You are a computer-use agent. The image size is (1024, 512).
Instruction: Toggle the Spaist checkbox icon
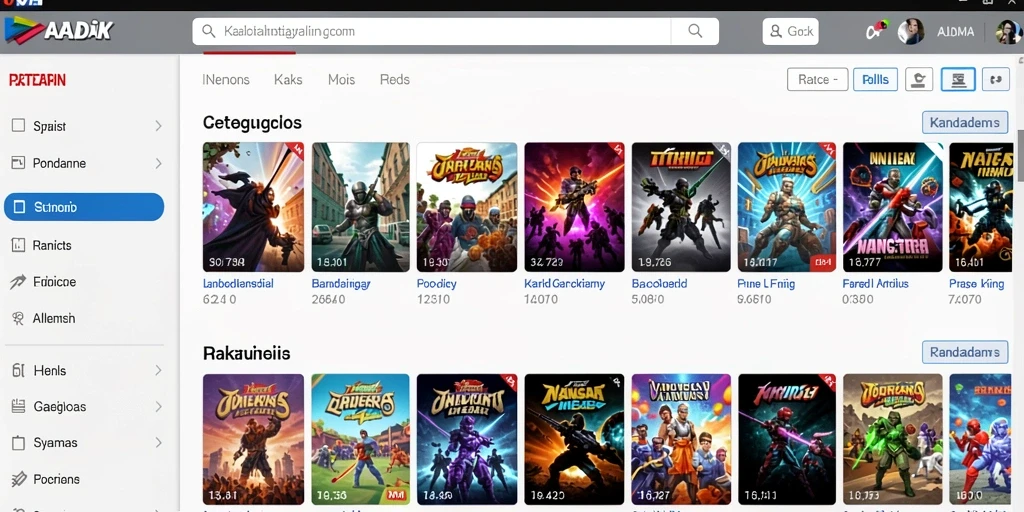tap(18, 125)
